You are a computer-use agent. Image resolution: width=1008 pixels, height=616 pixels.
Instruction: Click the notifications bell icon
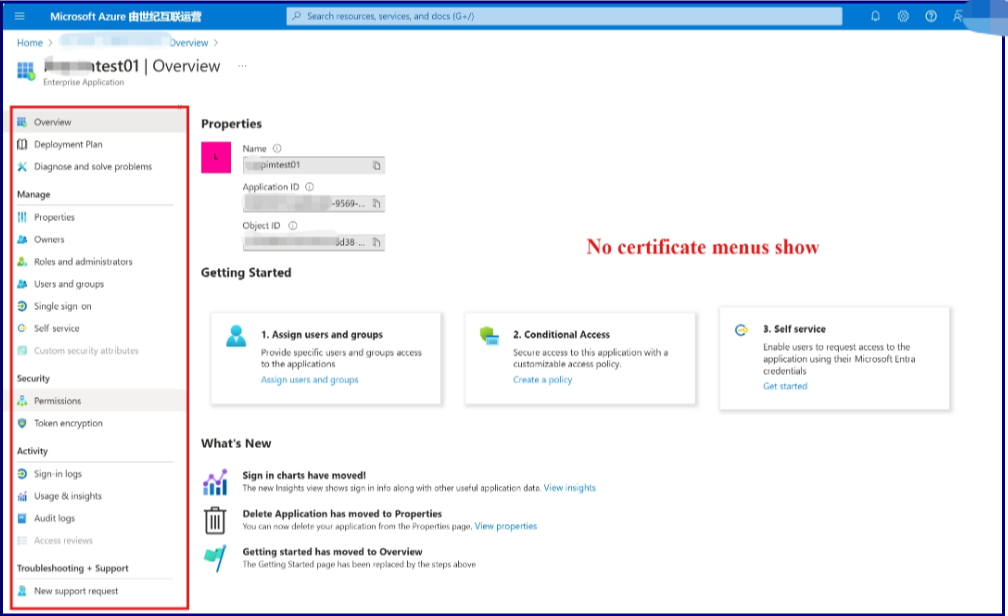(x=876, y=16)
